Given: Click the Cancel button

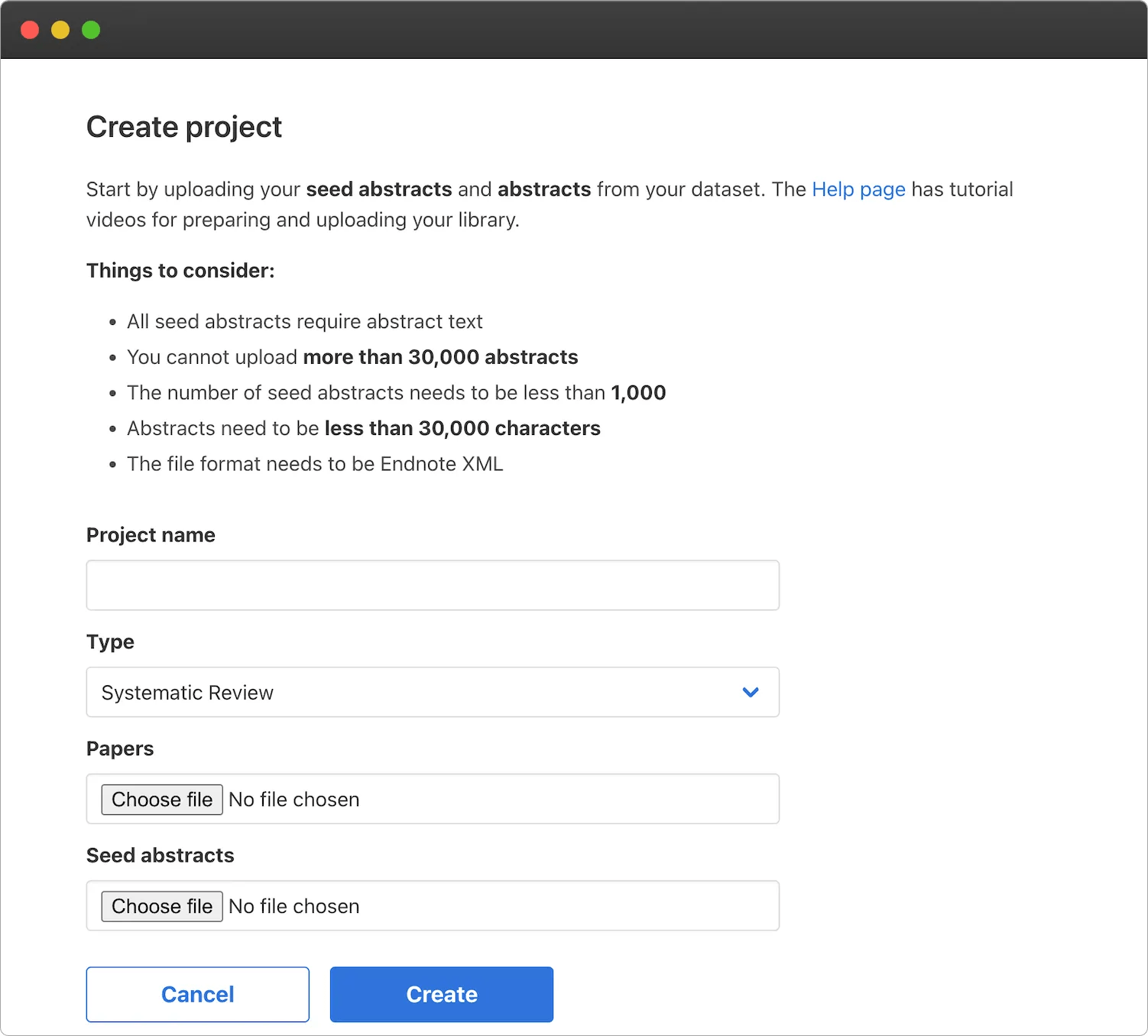Looking at the screenshot, I should point(198,994).
